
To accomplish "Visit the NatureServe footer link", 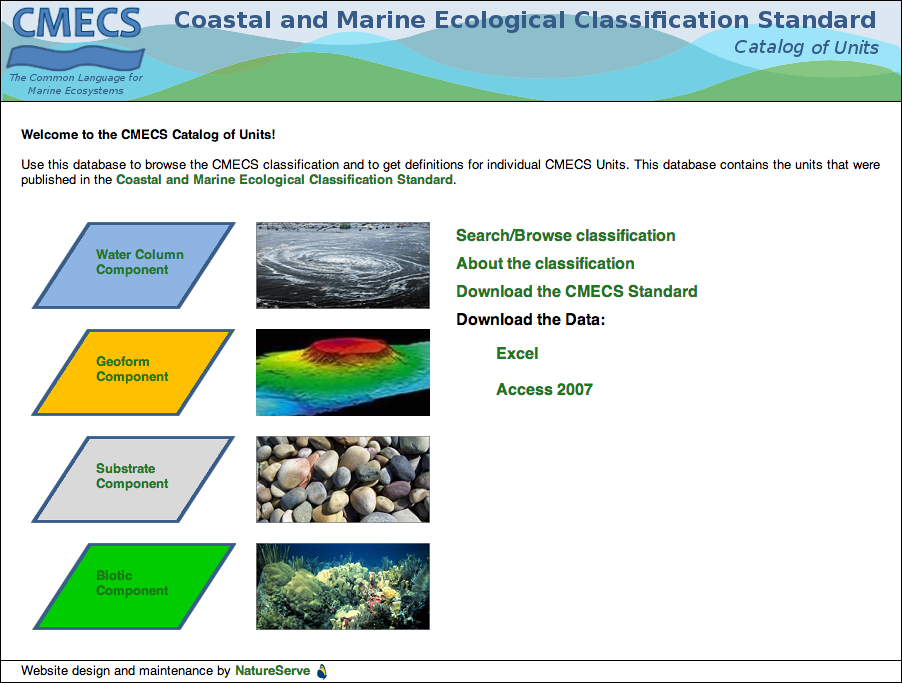I will (273, 670).
